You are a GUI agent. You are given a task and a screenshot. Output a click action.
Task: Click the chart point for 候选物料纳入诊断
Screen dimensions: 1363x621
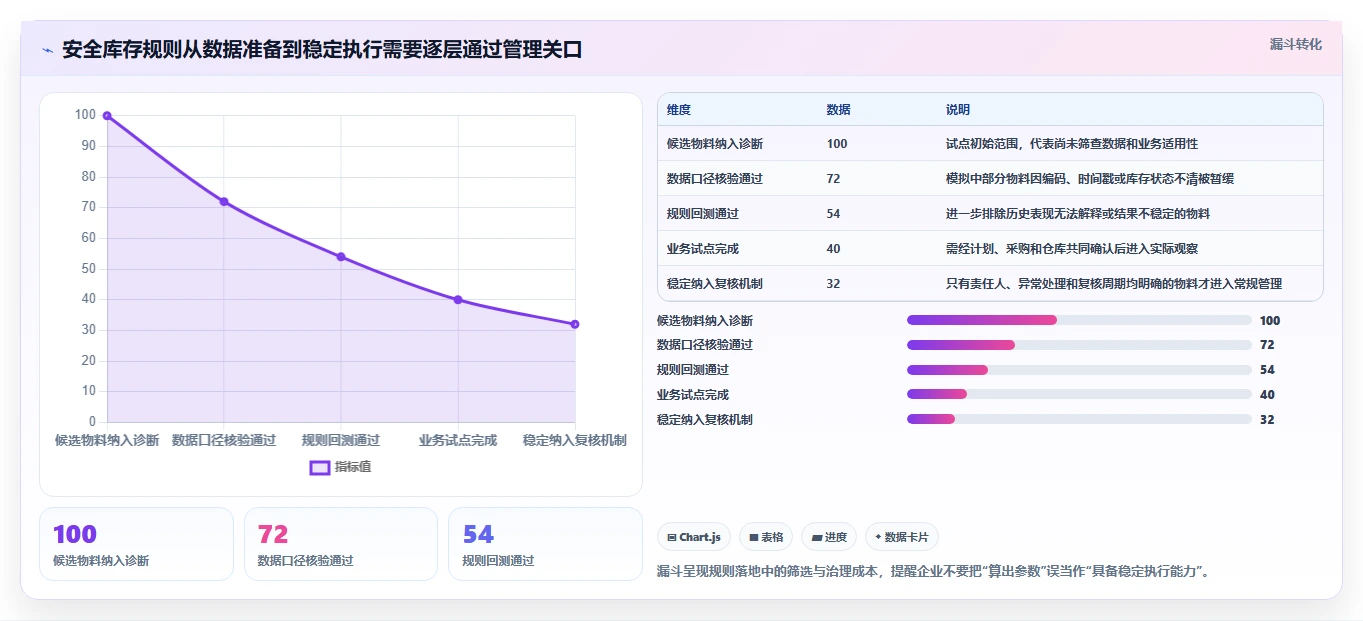(x=107, y=116)
